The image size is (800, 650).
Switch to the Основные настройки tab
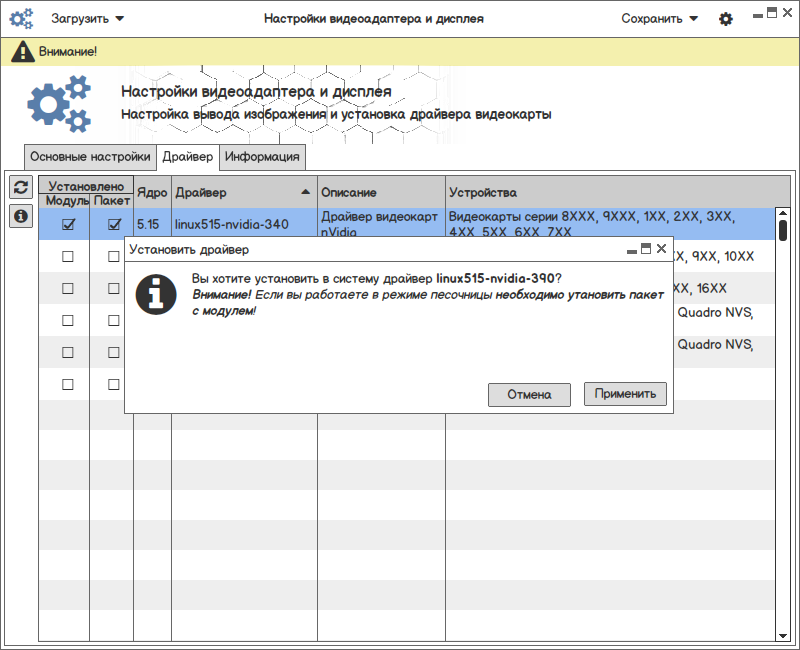click(x=90, y=157)
